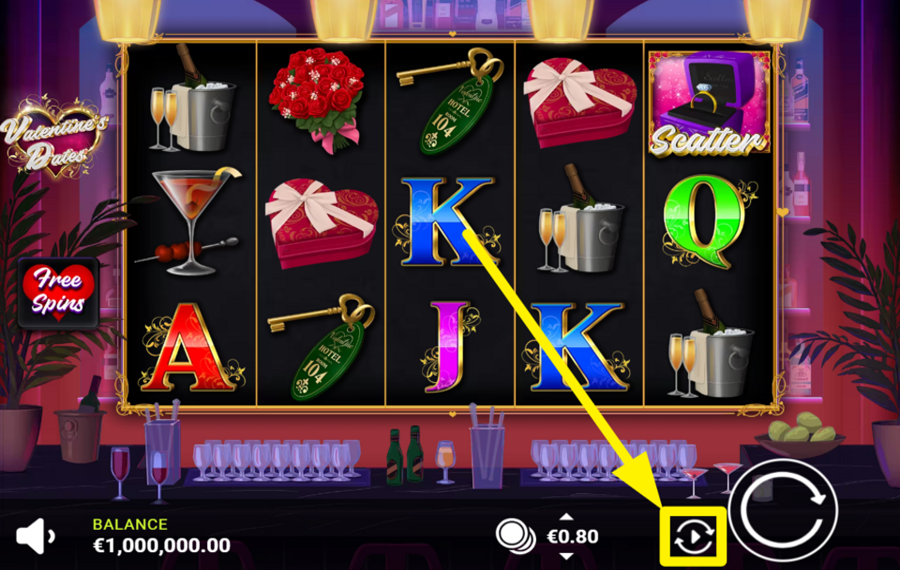This screenshot has height=570, width=900.
Task: Click the large spin button
Action: pyautogui.click(x=783, y=513)
